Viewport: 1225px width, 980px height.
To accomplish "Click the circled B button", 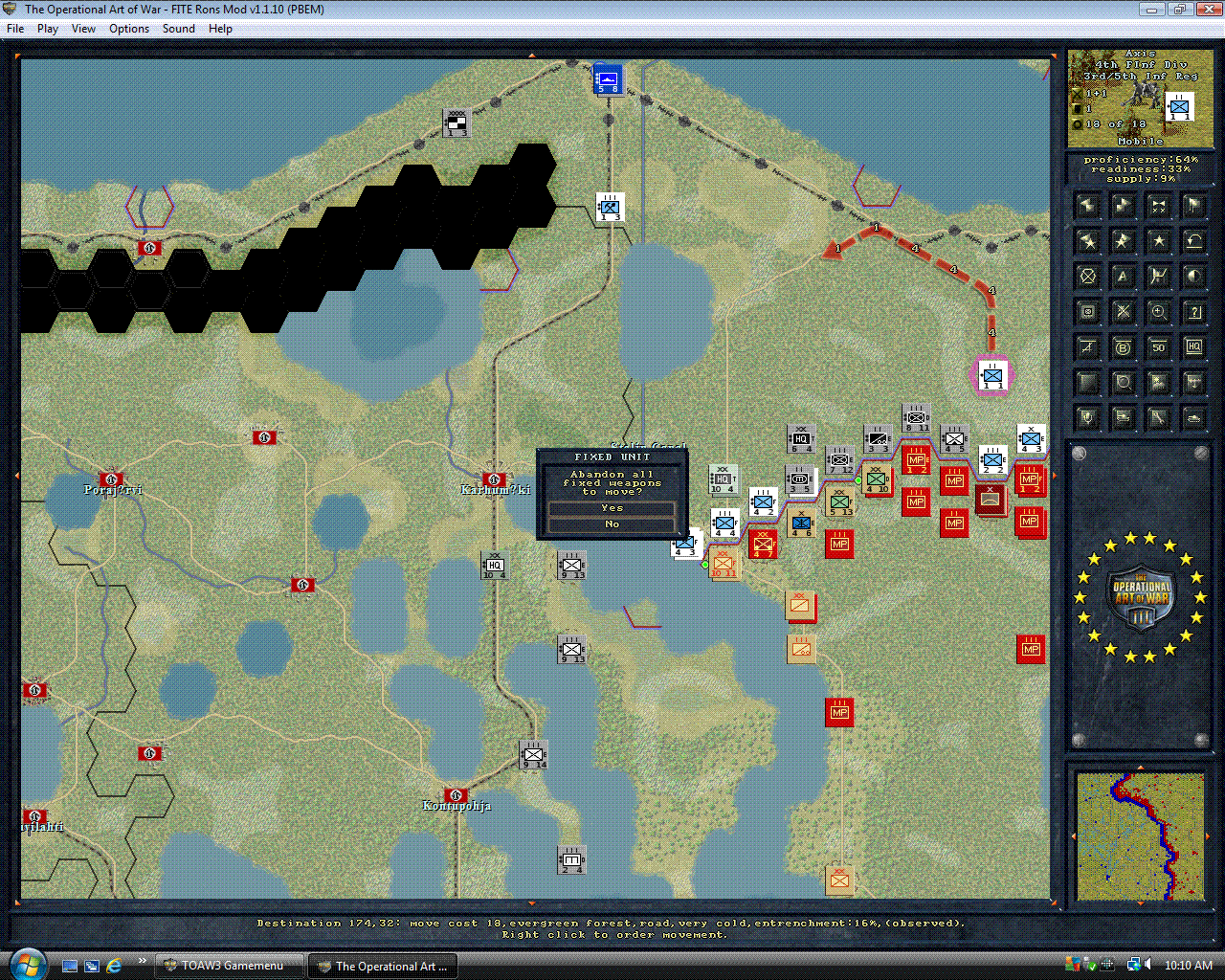I will 1123,347.
